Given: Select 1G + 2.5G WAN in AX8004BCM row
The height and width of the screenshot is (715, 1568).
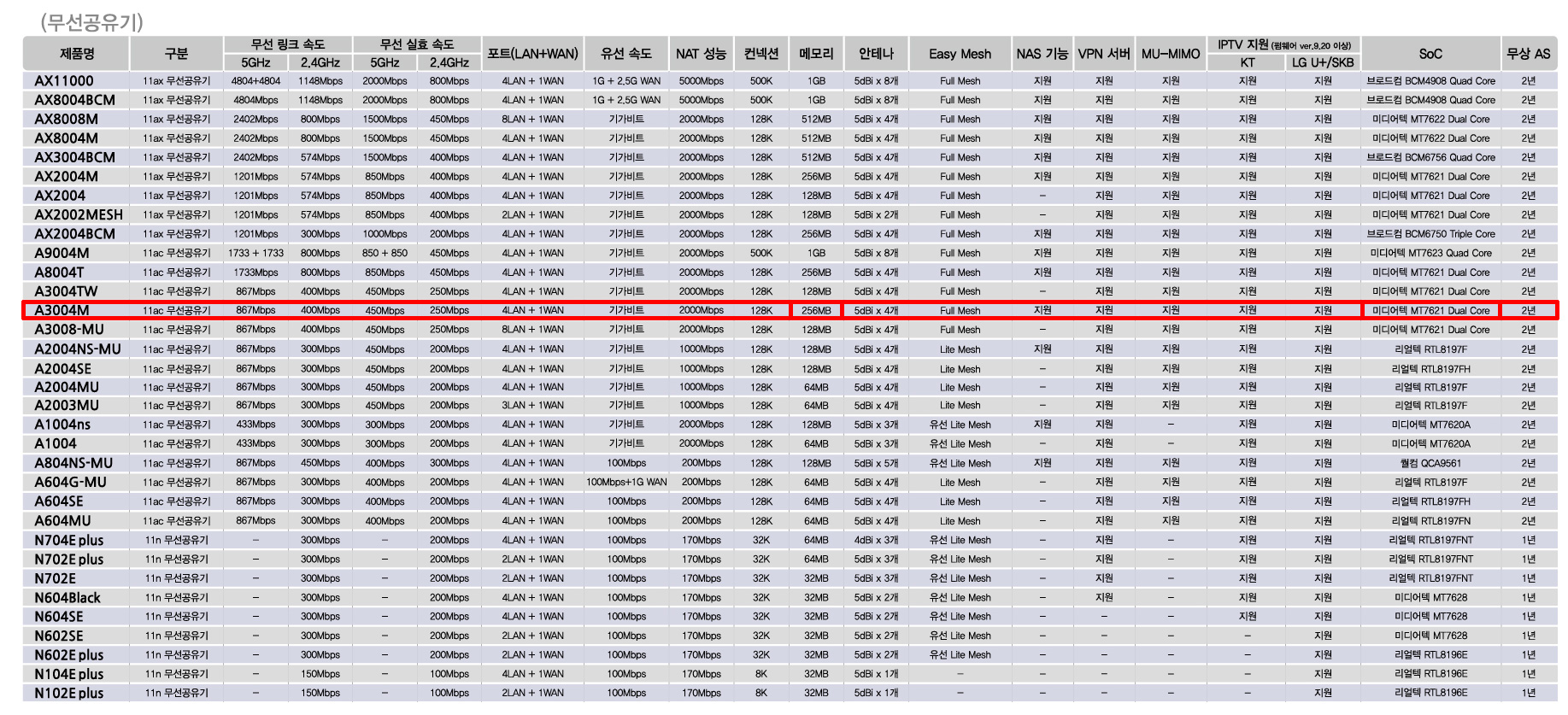Looking at the screenshot, I should click(x=626, y=100).
